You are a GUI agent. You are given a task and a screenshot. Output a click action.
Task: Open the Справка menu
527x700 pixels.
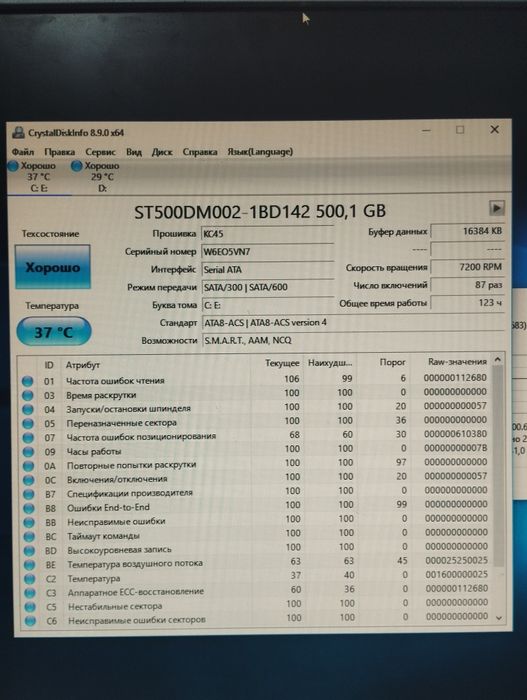200,152
